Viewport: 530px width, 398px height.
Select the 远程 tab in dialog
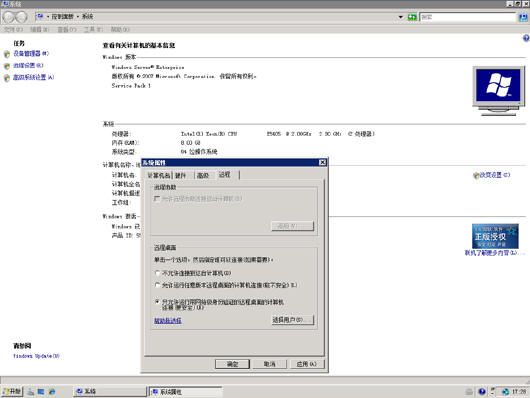[225, 174]
